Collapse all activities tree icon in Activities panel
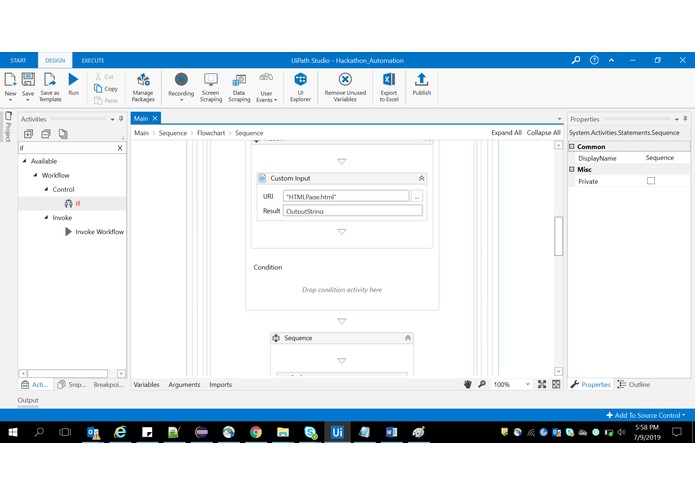Image resolution: width=695 pixels, height=494 pixels. point(46,134)
